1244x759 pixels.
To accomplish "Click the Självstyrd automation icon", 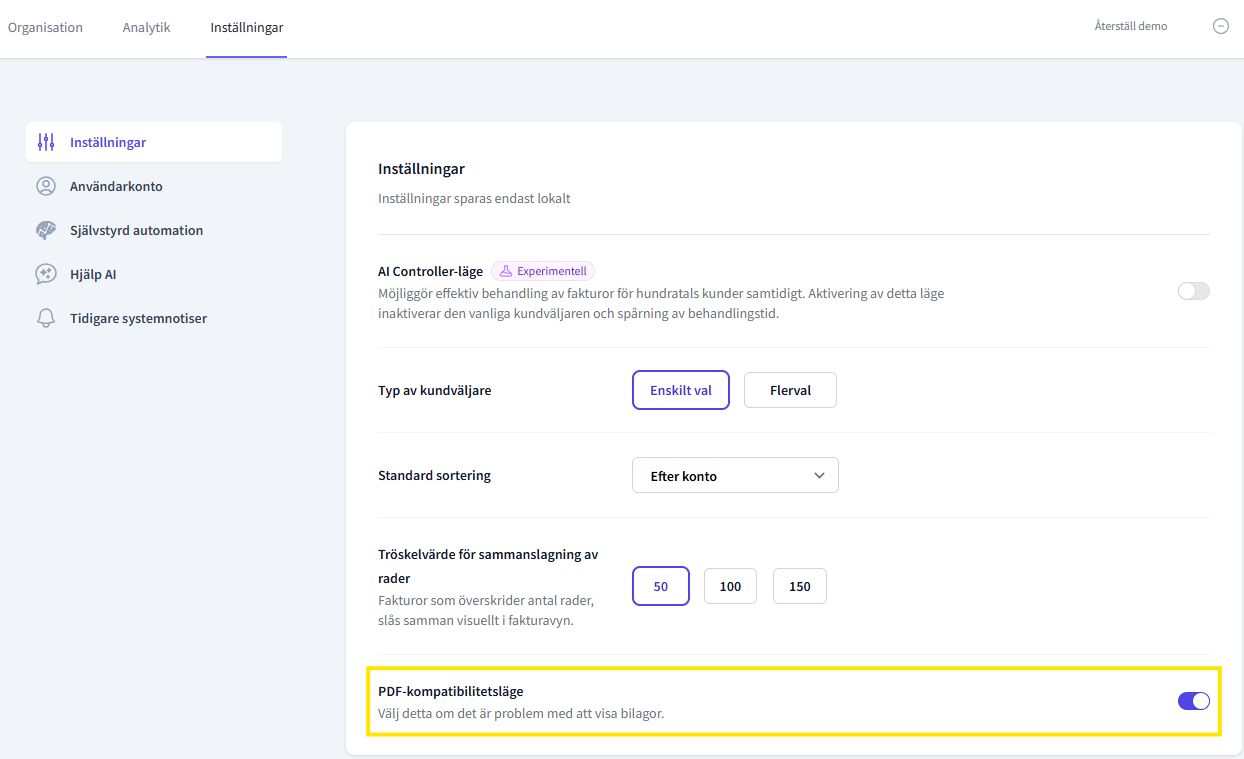I will 45,230.
